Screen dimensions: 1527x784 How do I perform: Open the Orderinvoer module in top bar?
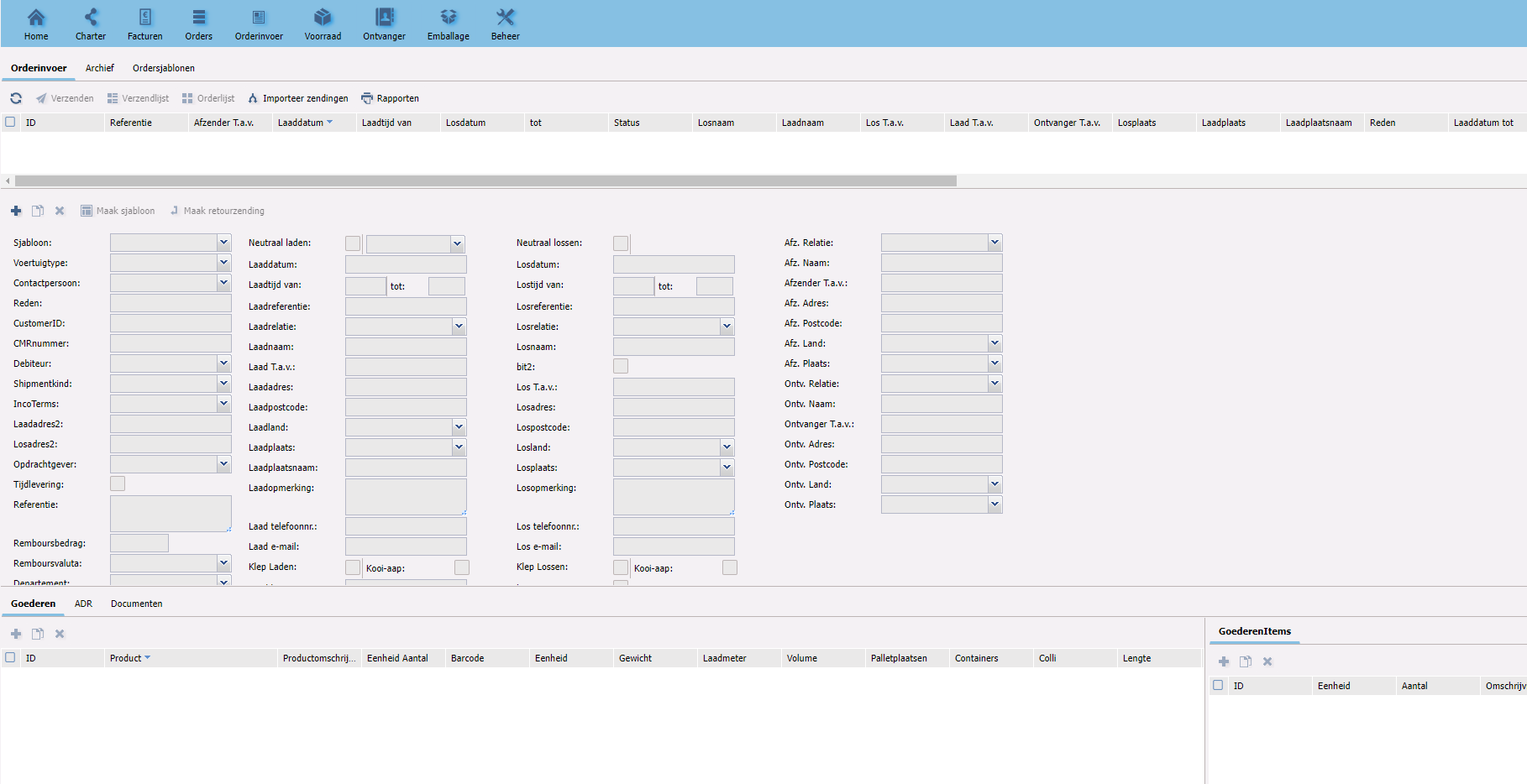(x=259, y=24)
